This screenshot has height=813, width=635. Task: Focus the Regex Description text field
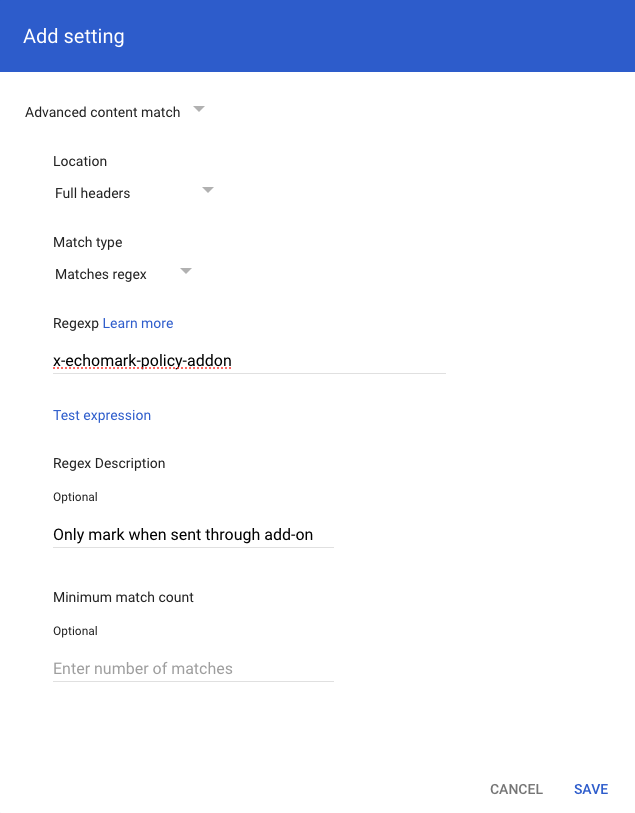pos(193,535)
